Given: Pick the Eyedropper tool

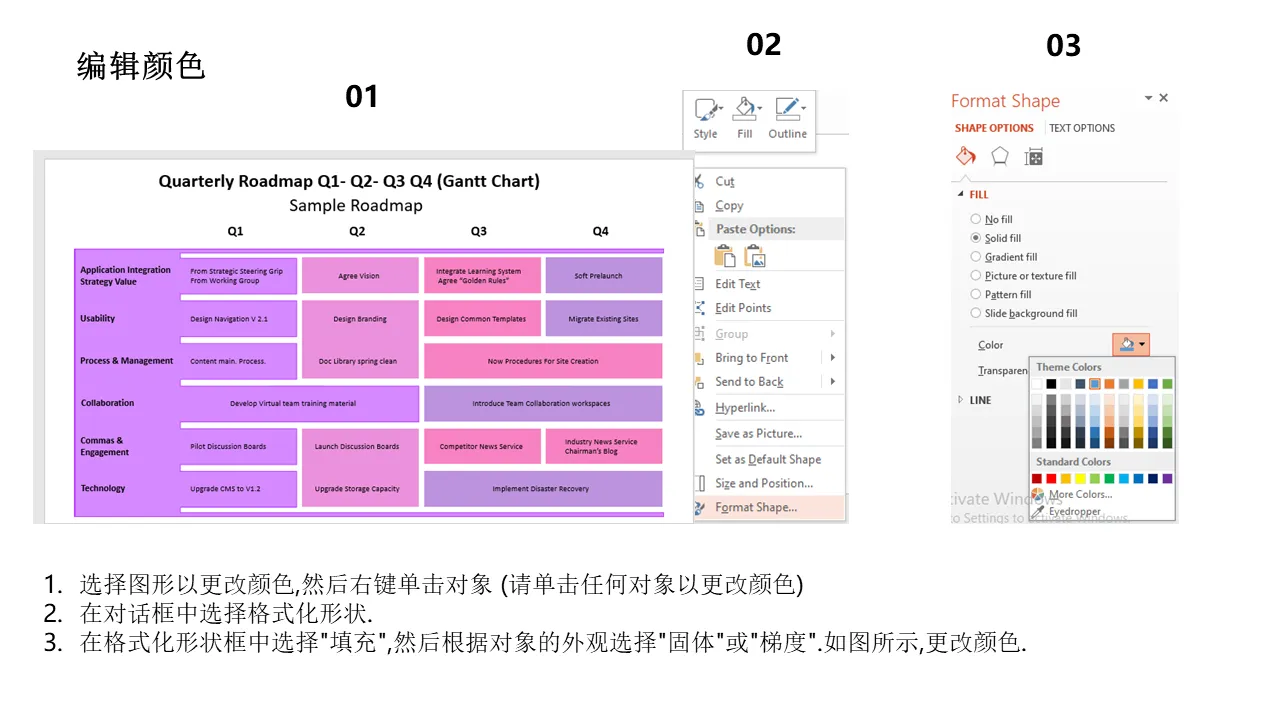Looking at the screenshot, I should coord(1074,511).
